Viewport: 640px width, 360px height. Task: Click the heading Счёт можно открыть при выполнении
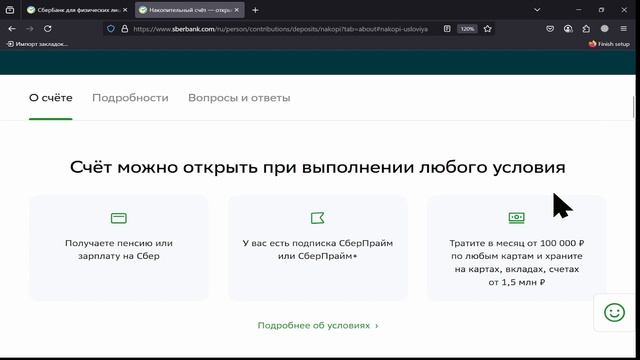click(x=318, y=167)
